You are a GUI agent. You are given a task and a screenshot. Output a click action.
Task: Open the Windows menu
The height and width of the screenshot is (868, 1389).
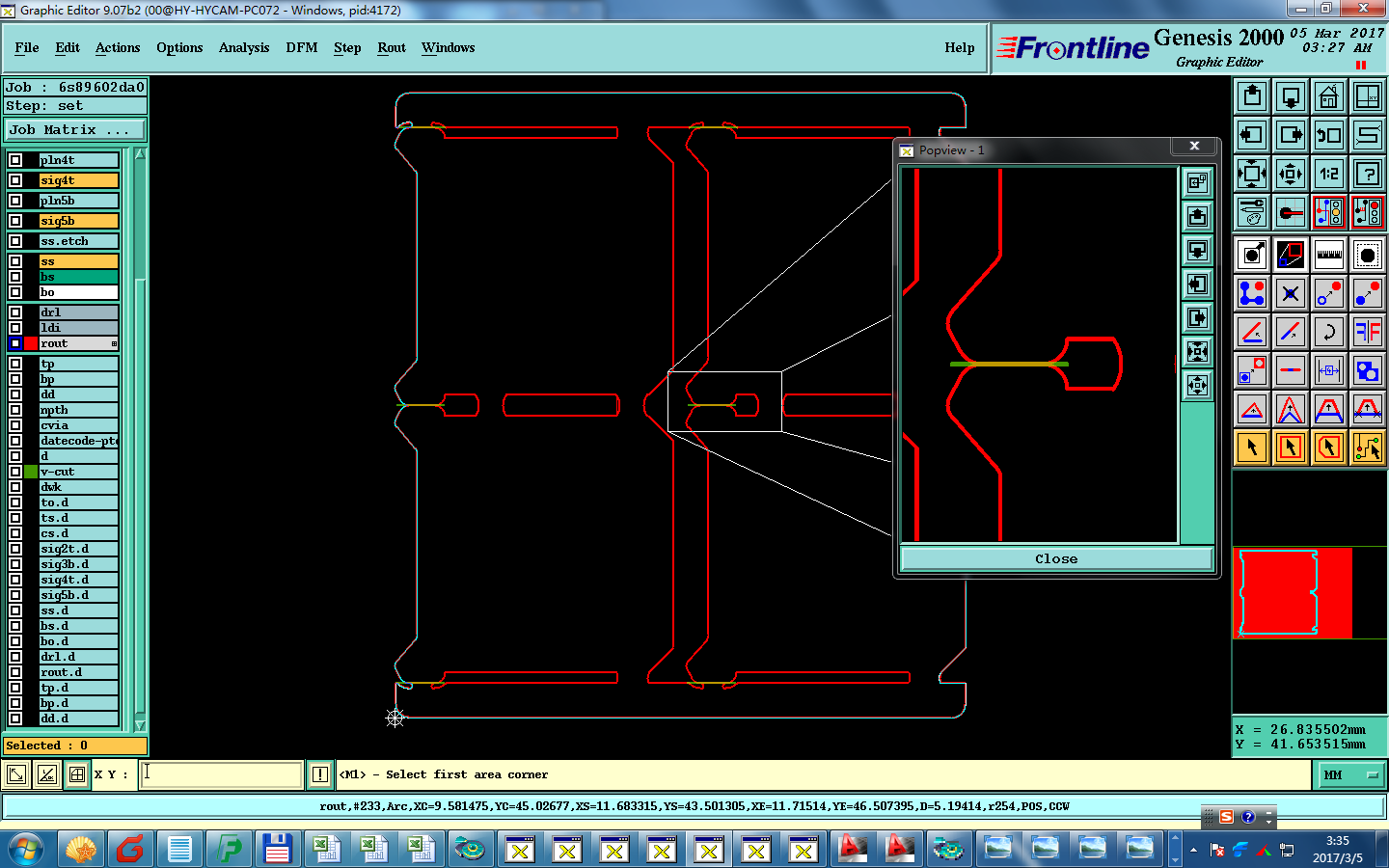click(449, 48)
